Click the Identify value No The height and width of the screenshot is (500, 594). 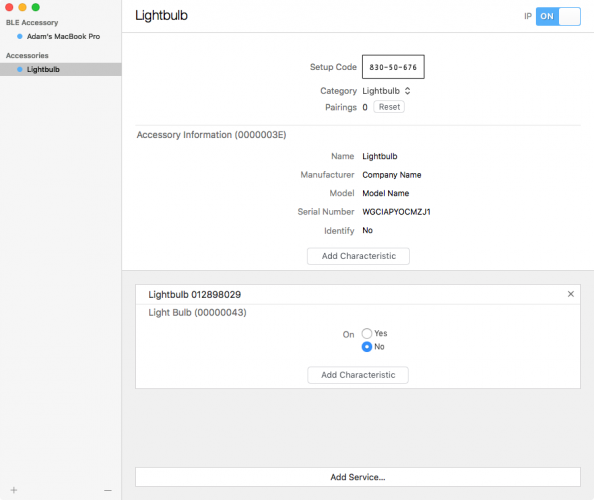click(x=367, y=230)
